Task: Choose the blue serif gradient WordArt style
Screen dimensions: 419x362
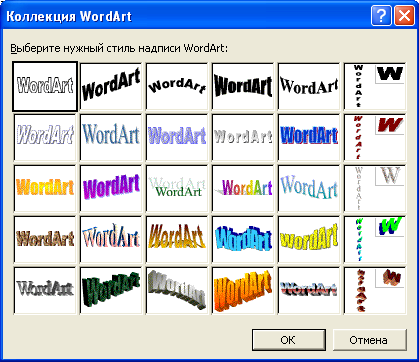Action: pos(111,137)
